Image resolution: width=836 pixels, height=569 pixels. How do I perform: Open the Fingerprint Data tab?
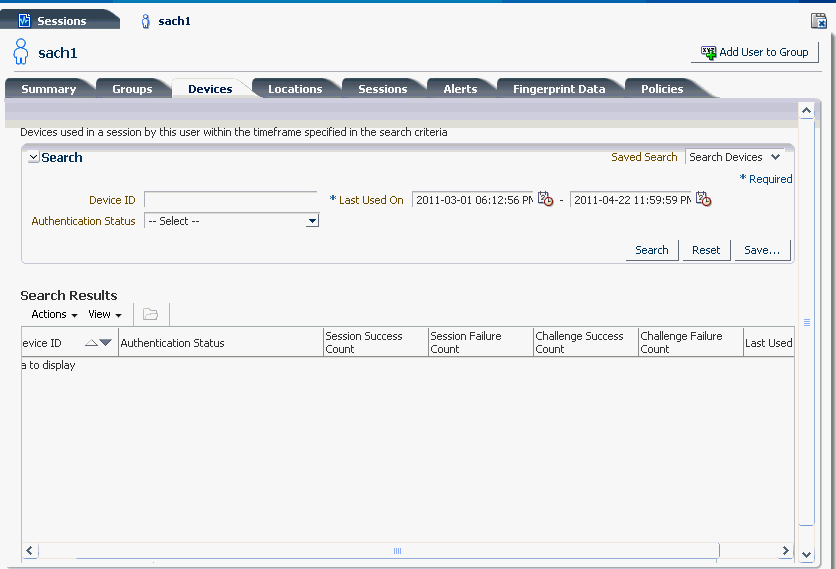pyautogui.click(x=559, y=89)
